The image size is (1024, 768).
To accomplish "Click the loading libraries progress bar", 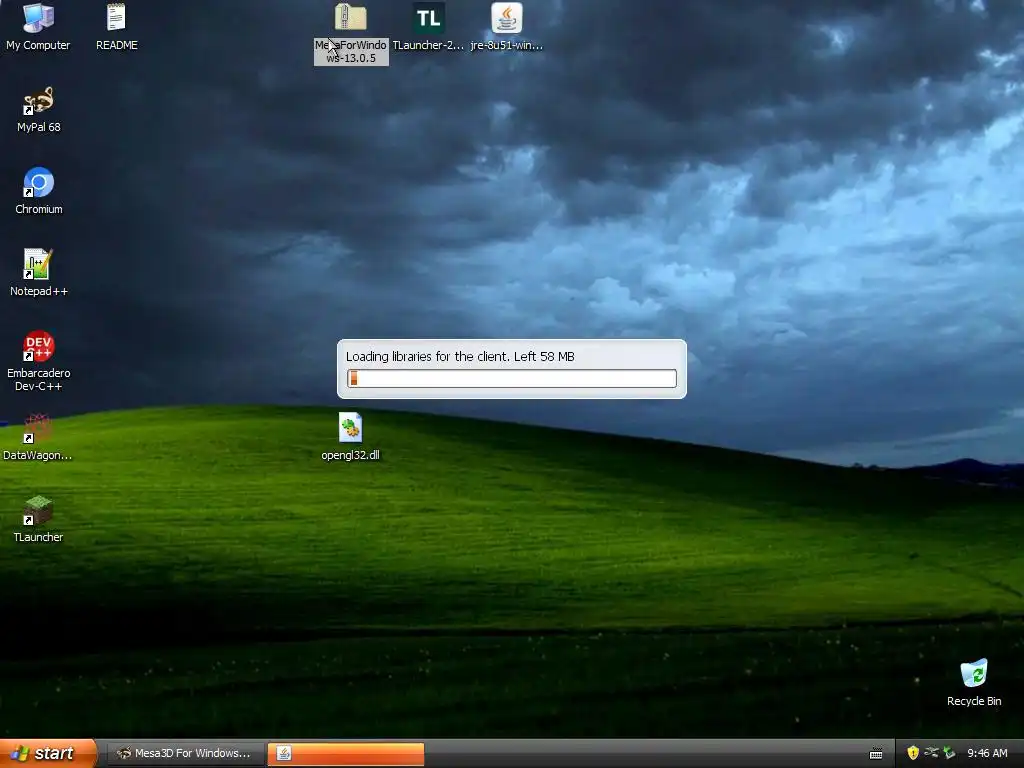I will click(512, 378).
